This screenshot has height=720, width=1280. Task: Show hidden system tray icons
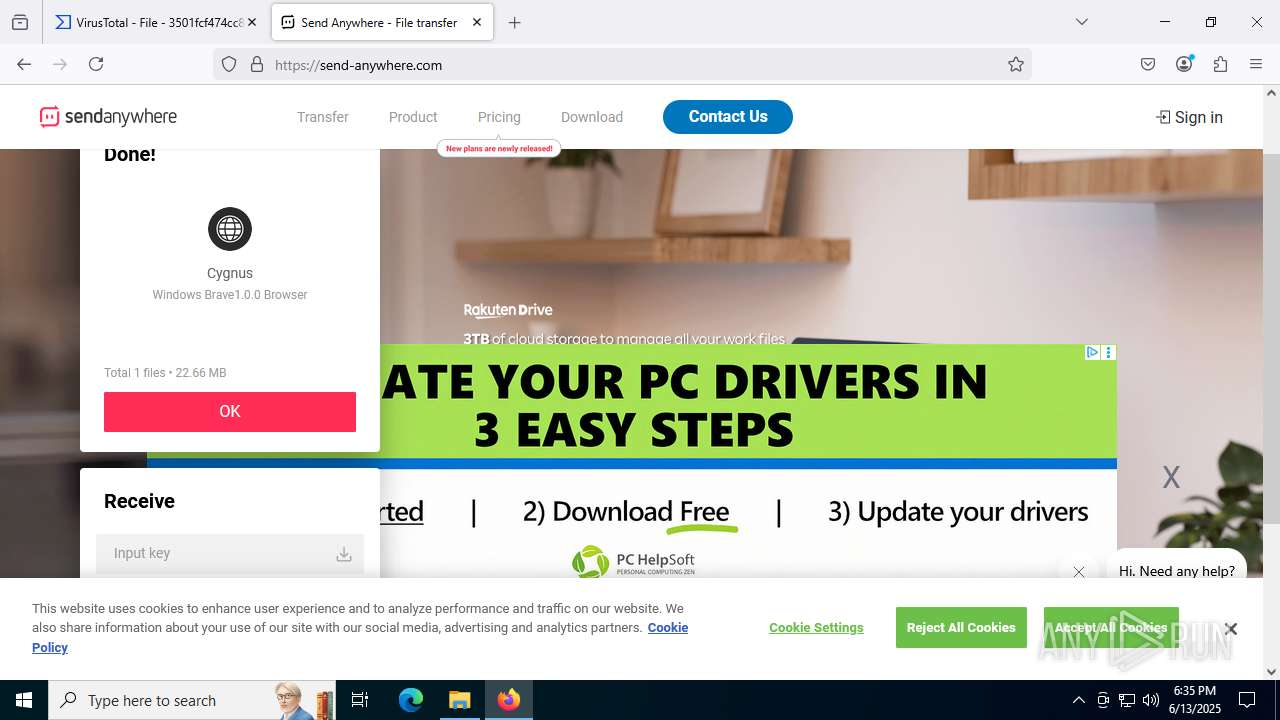pos(1078,700)
